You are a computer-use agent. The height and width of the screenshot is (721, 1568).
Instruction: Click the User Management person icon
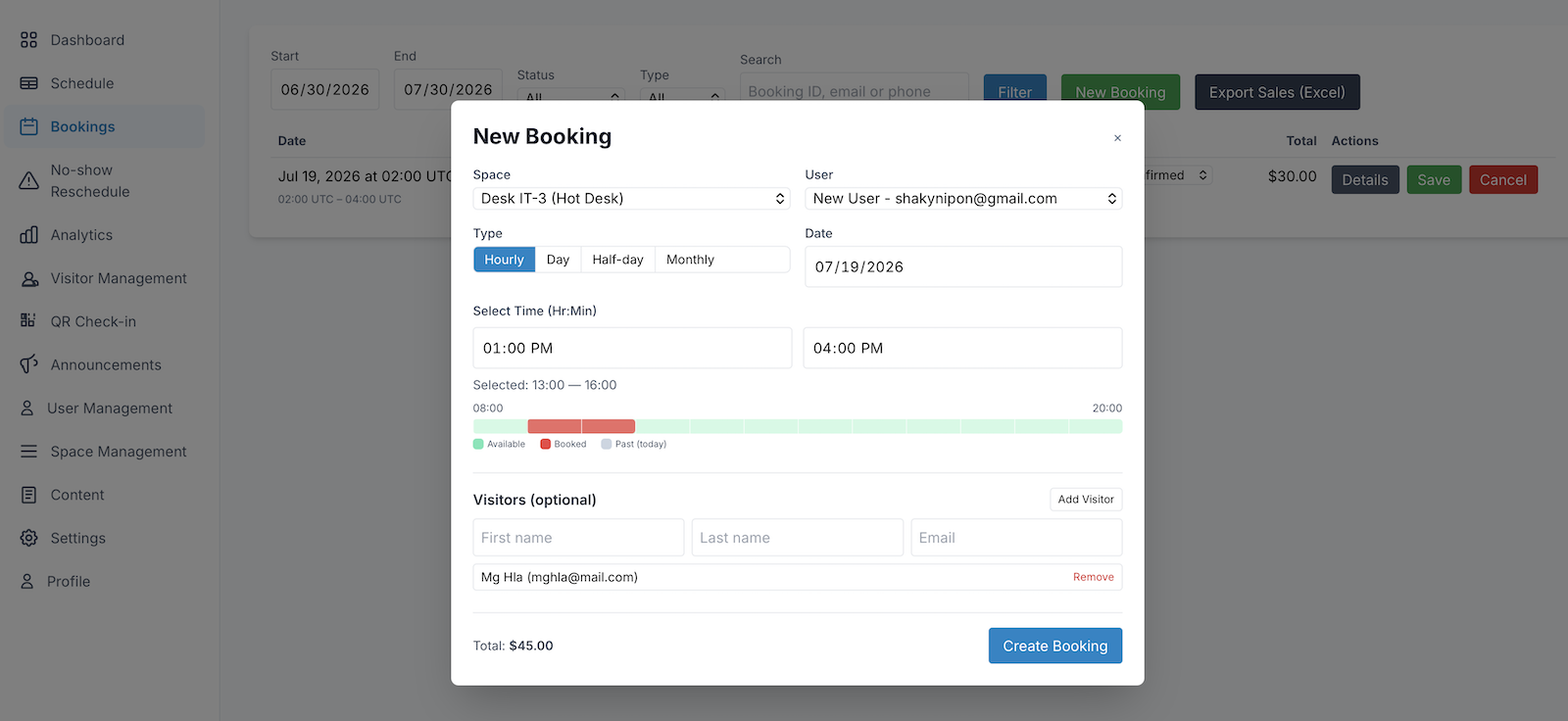(27, 409)
